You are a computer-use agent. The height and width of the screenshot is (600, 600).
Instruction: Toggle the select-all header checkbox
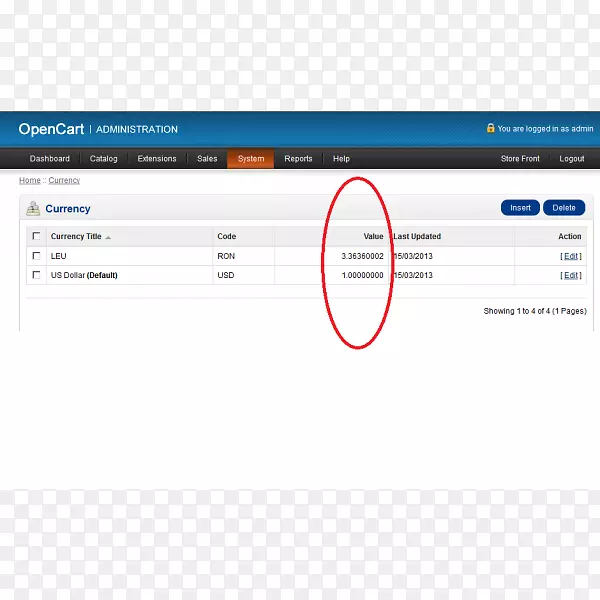pos(36,236)
